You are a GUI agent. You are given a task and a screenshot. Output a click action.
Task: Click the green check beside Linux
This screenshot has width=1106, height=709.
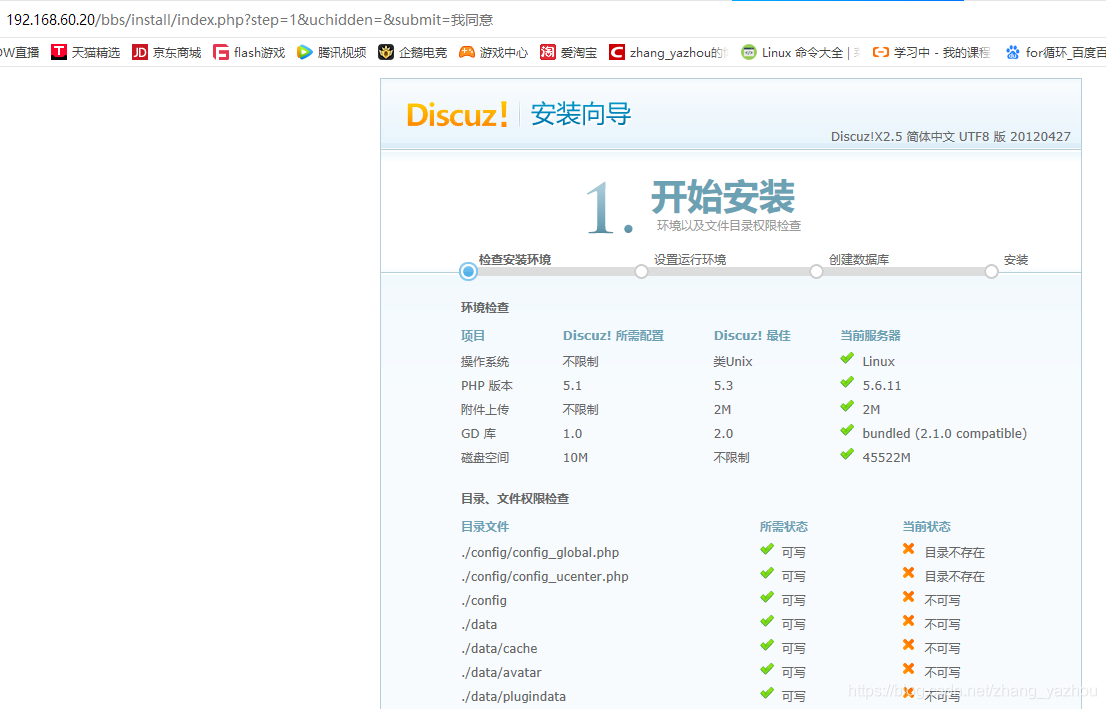coord(847,359)
